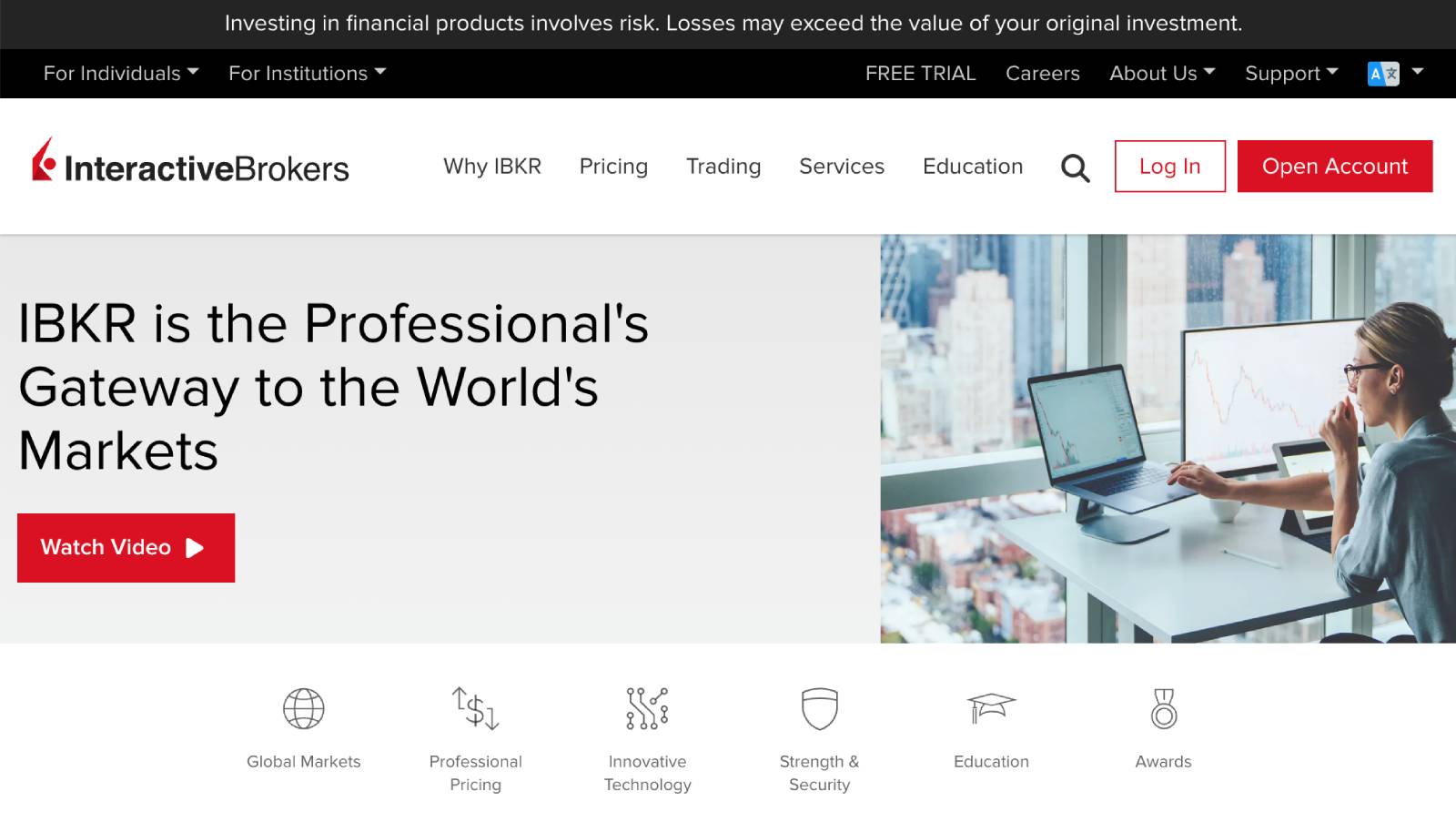
Task: Click the Global Markets label
Action: pos(303,762)
